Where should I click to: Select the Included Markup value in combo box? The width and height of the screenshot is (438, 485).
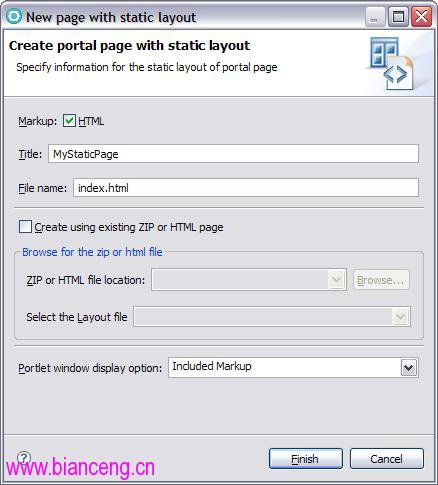212,366
